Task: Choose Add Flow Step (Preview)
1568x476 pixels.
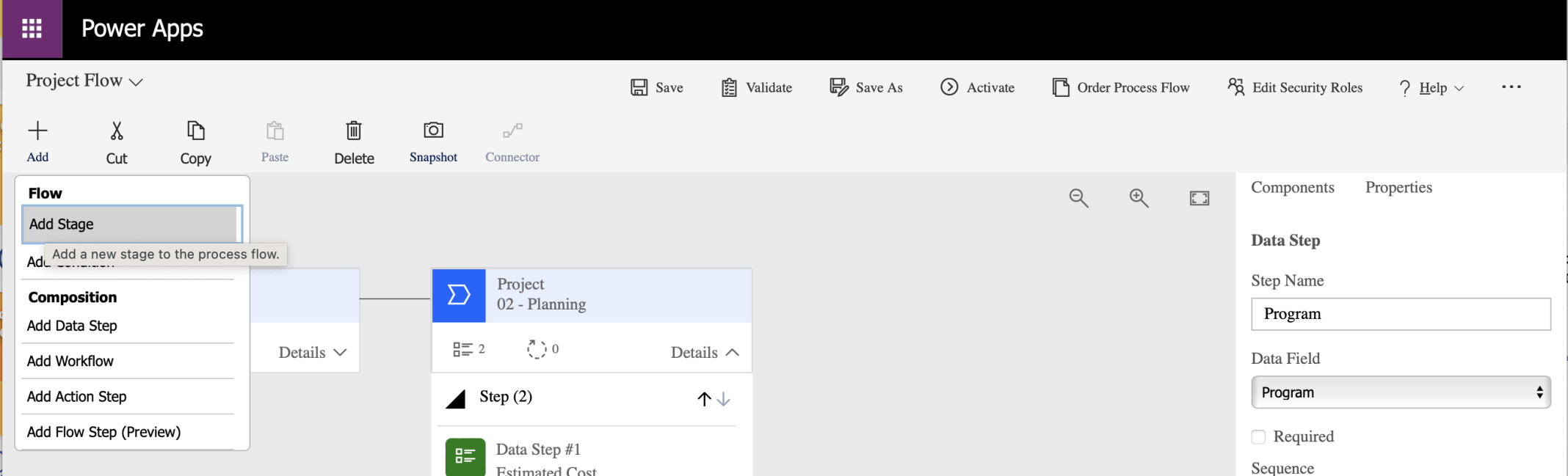Action: click(x=104, y=432)
